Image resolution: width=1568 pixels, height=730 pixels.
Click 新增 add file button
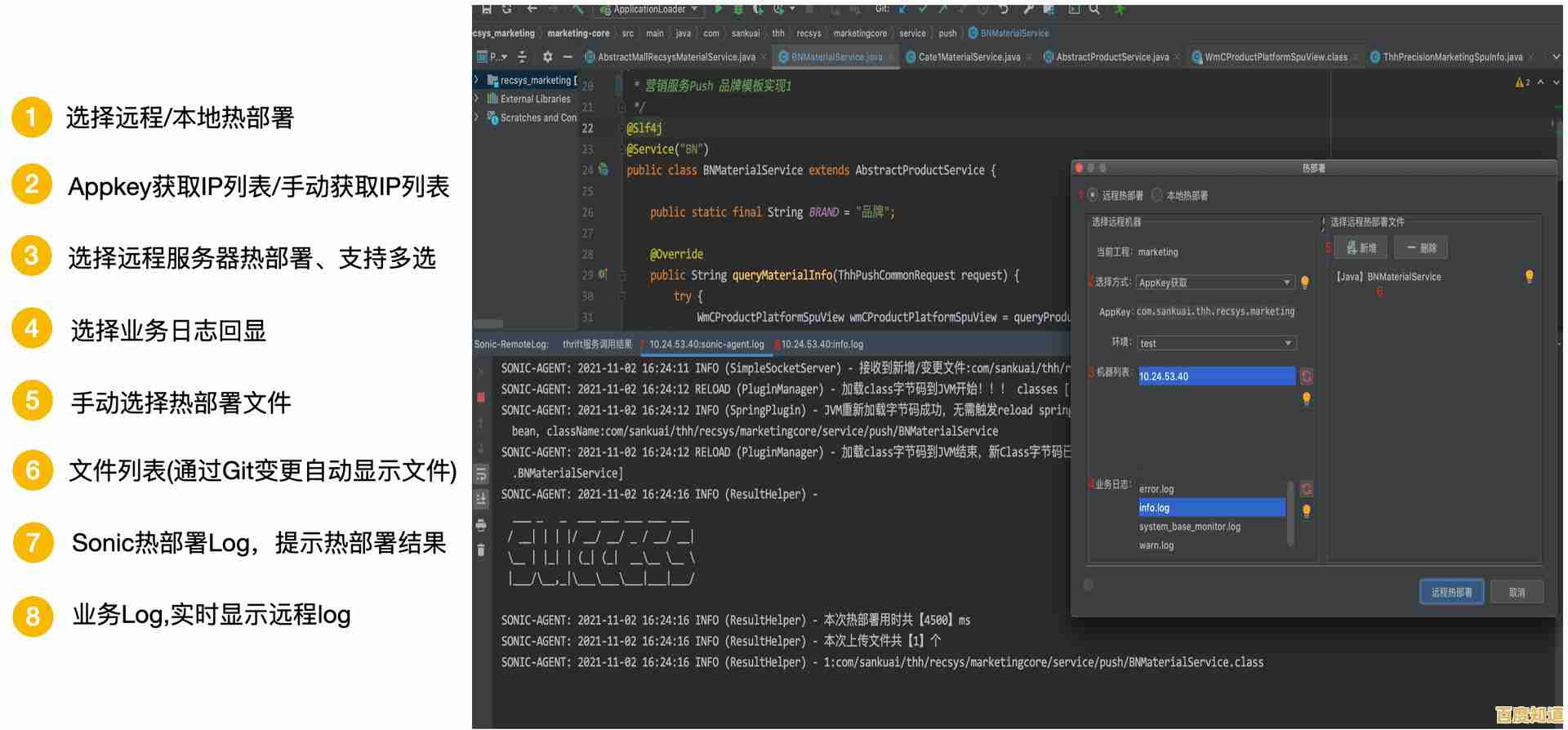click(1361, 247)
